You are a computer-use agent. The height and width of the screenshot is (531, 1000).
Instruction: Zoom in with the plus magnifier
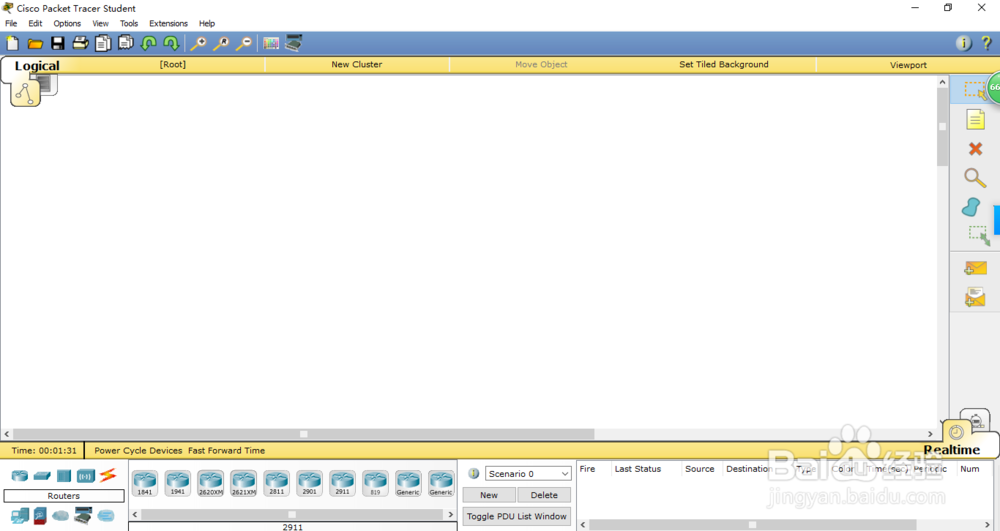198,43
